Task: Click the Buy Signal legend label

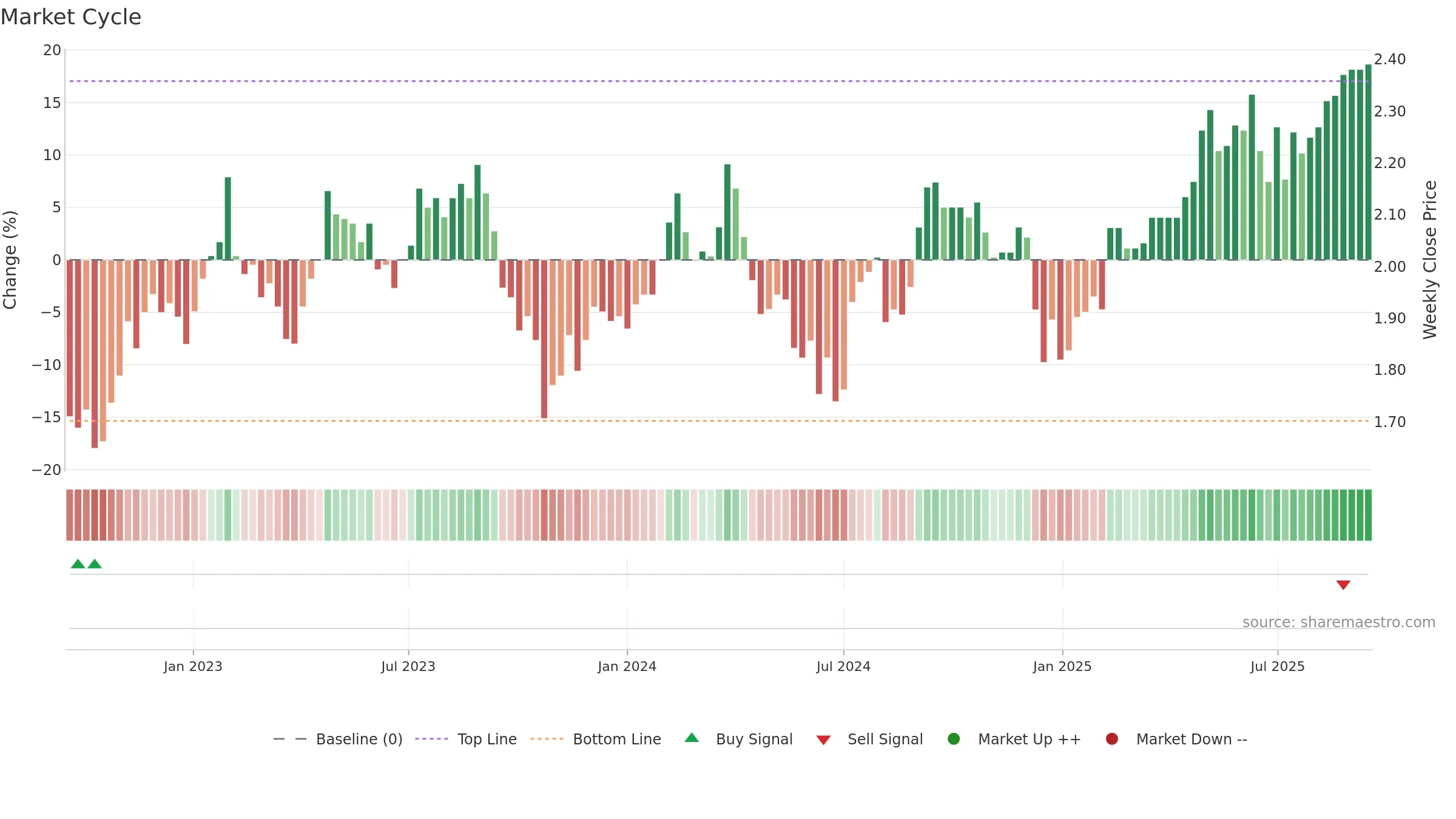Action: pos(754,739)
